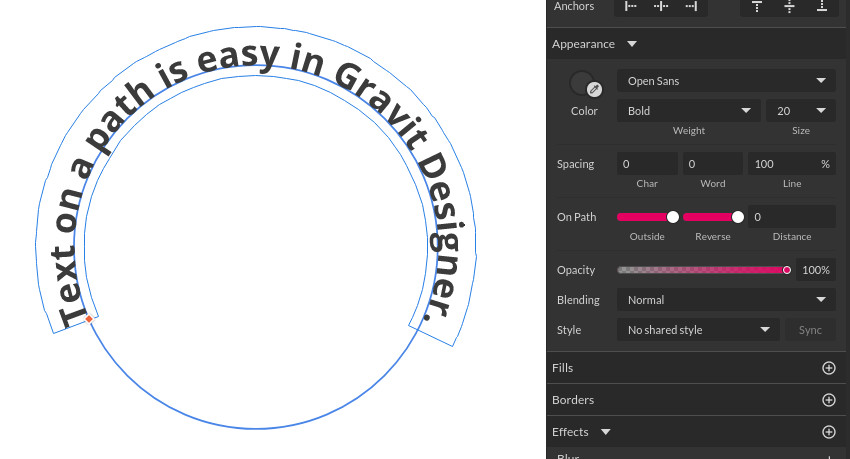Click the Sync style button
The width and height of the screenshot is (850, 459).
tap(810, 330)
